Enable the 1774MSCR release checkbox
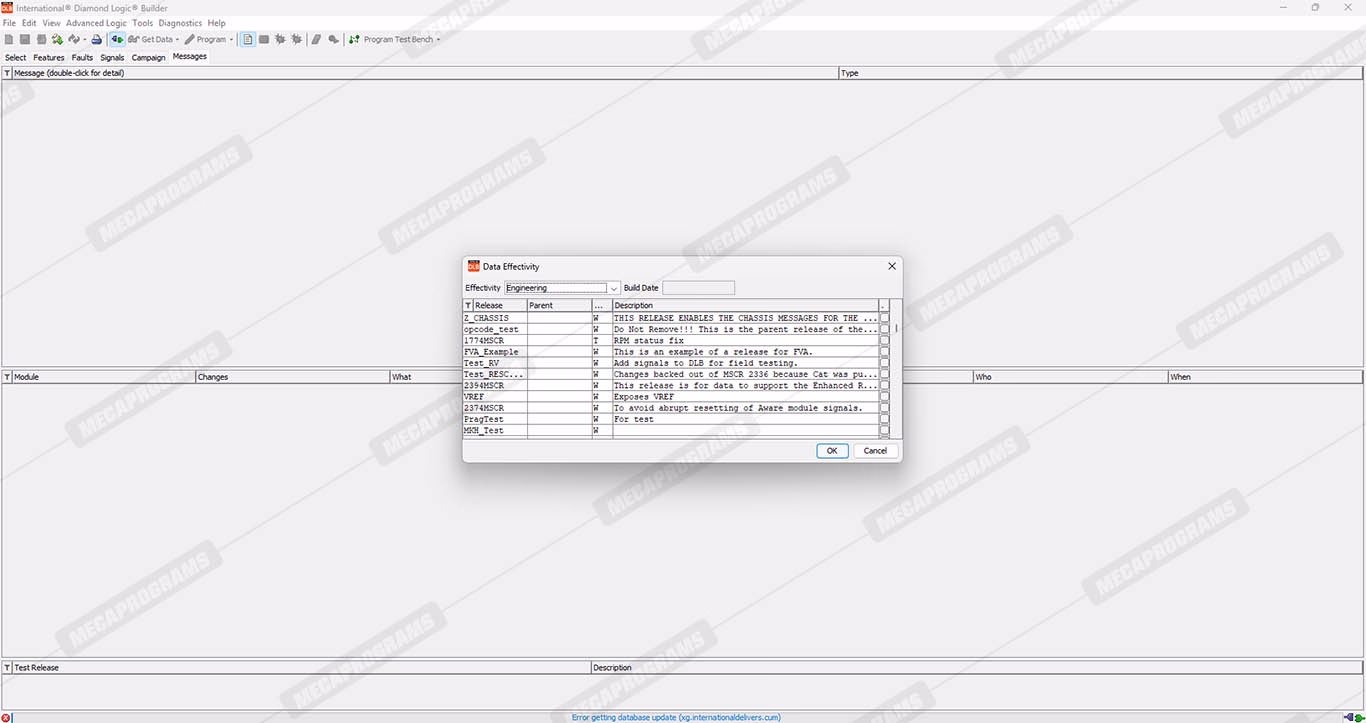 (x=884, y=341)
